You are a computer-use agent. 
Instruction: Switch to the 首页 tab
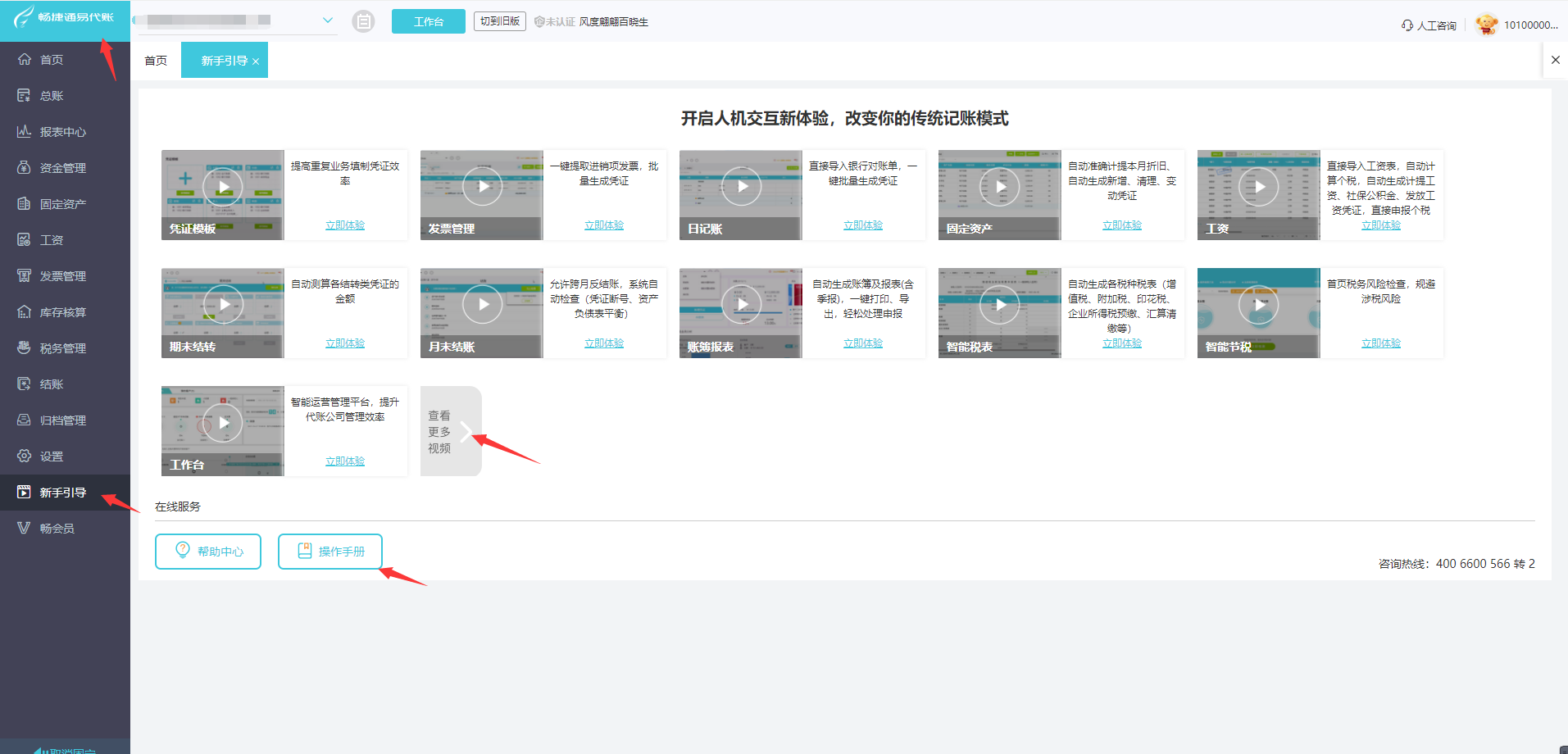(x=156, y=61)
